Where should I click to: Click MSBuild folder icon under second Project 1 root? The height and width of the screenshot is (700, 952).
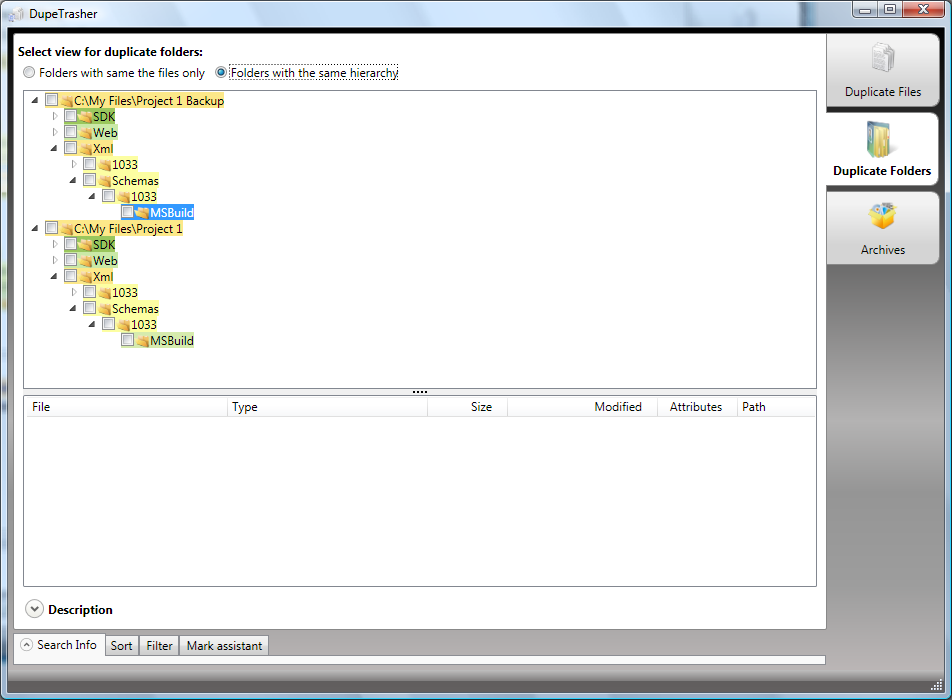pos(143,341)
